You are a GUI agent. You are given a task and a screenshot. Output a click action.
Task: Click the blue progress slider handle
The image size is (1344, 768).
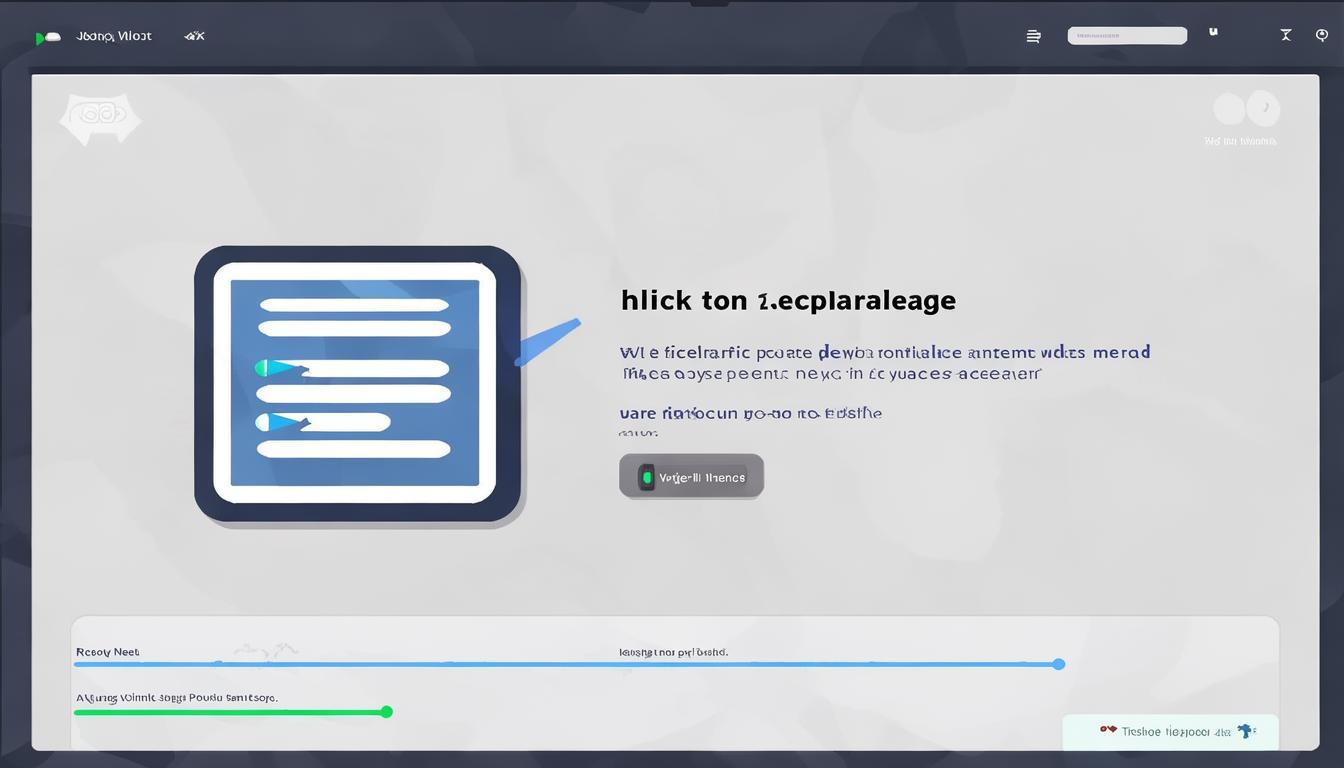coord(1059,664)
